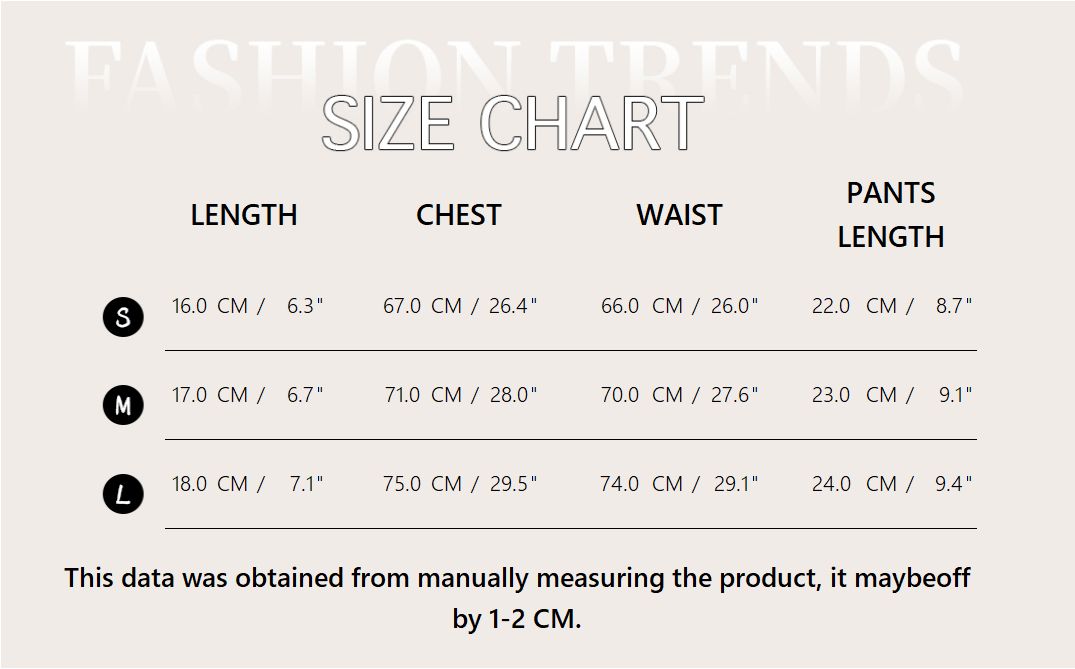Click the S size badge icon
This screenshot has height=669, width=1075.
click(123, 318)
